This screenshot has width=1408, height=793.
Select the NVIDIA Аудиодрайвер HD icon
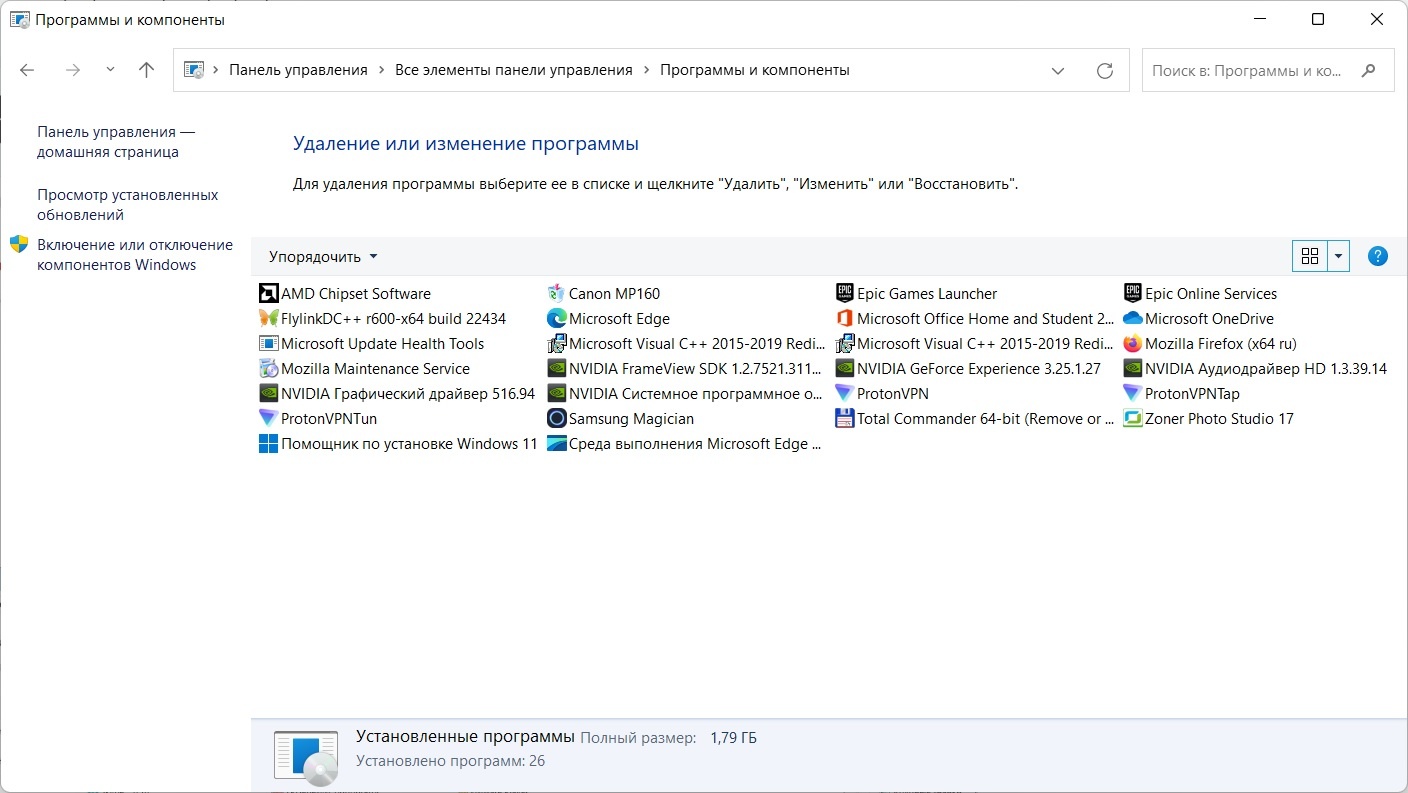1132,369
